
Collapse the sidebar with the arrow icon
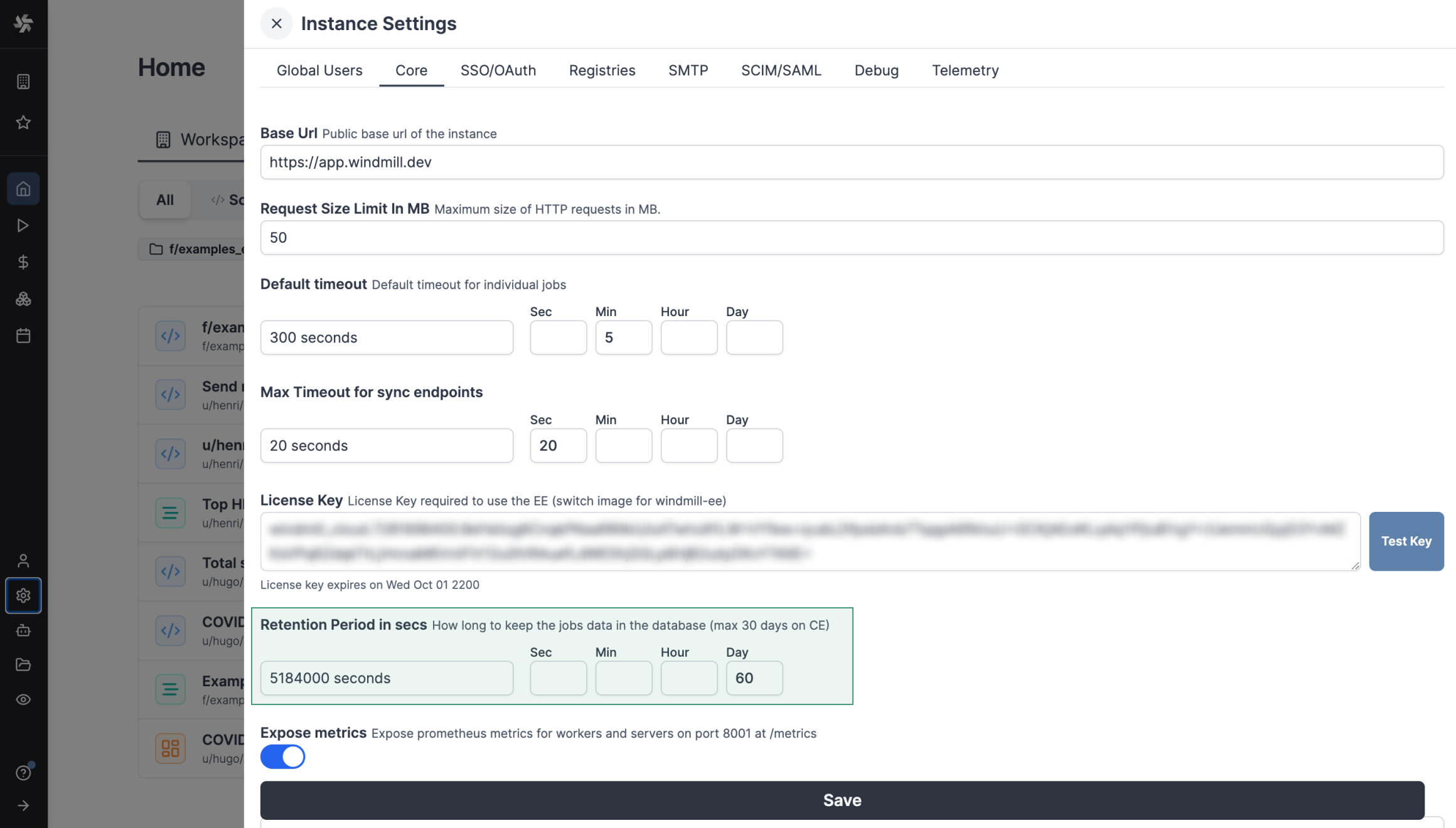[23, 805]
